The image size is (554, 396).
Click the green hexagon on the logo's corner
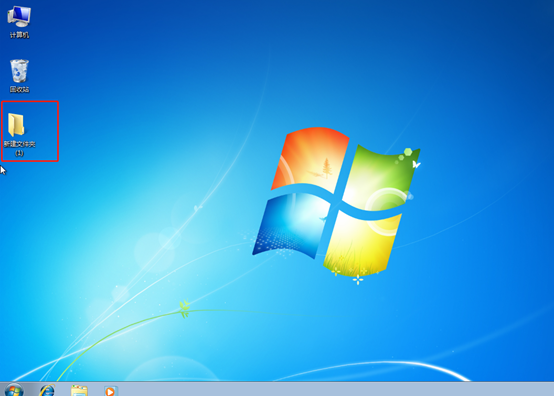coord(408,152)
